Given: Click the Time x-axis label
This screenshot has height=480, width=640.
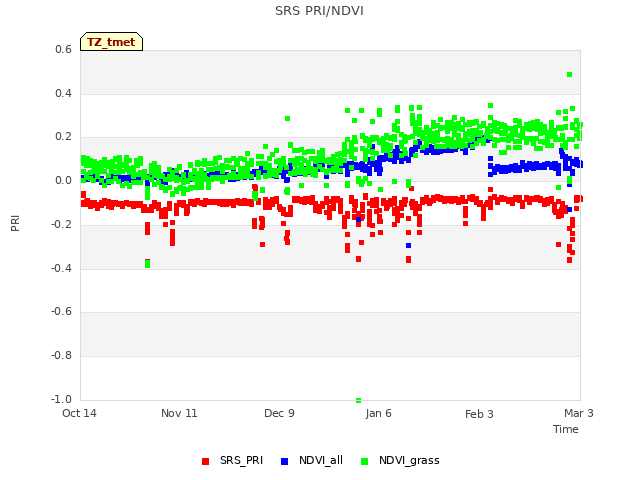Looking at the screenshot, I should click(566, 429).
